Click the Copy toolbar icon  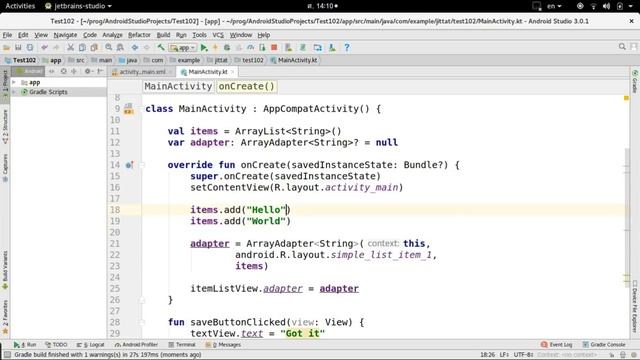[82, 48]
